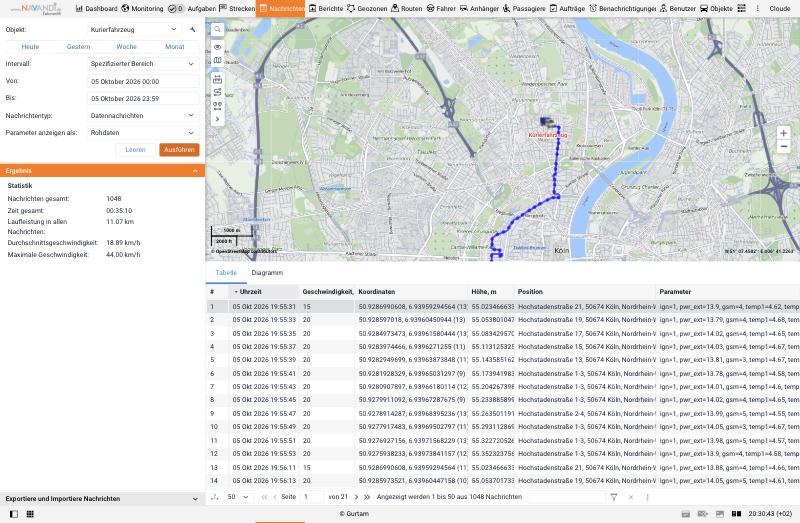The width and height of the screenshot is (800, 523).
Task: Select the Woche quick interval
Action: click(127, 46)
